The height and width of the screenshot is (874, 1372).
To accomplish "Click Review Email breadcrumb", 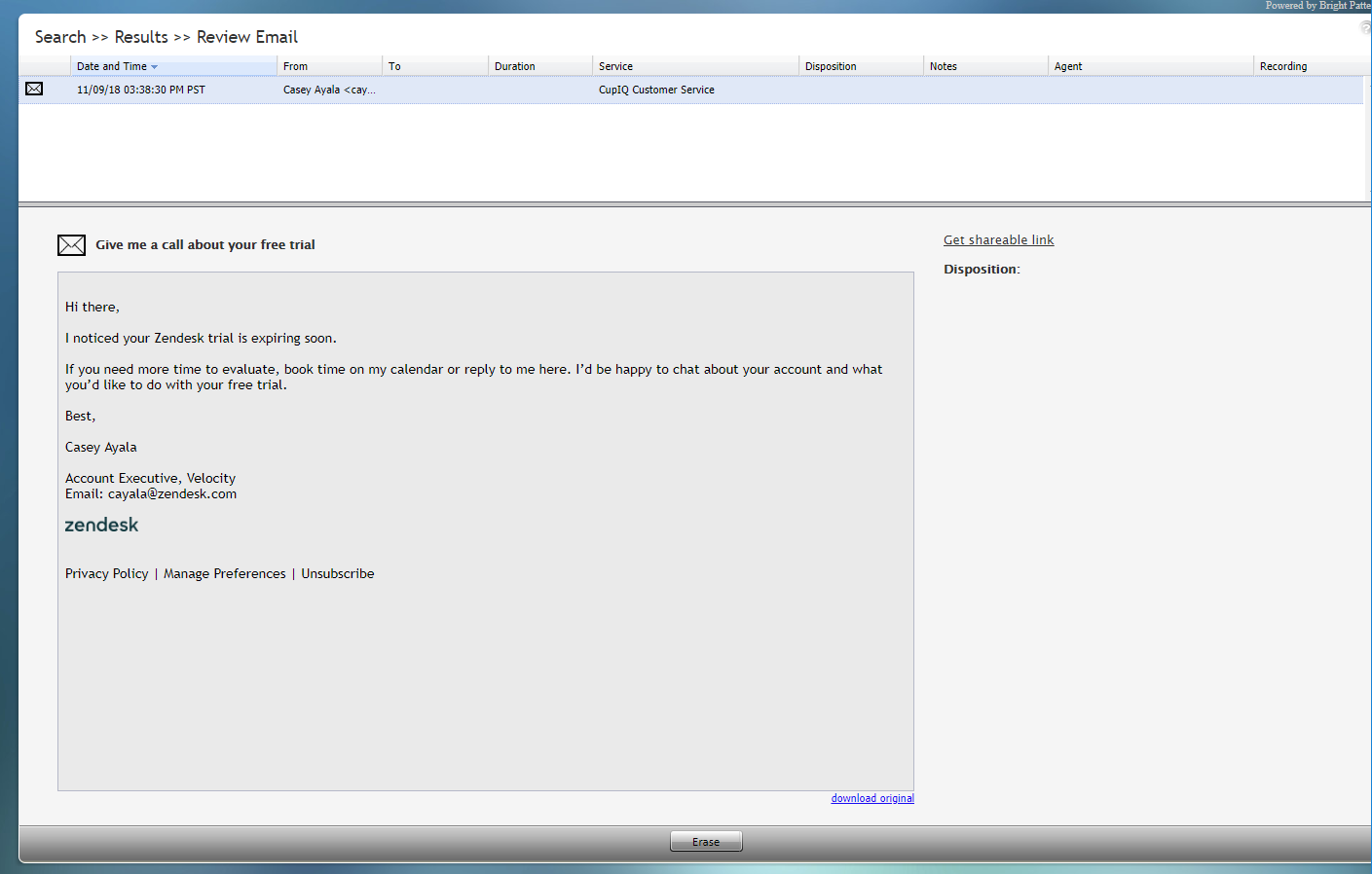I will pos(247,37).
